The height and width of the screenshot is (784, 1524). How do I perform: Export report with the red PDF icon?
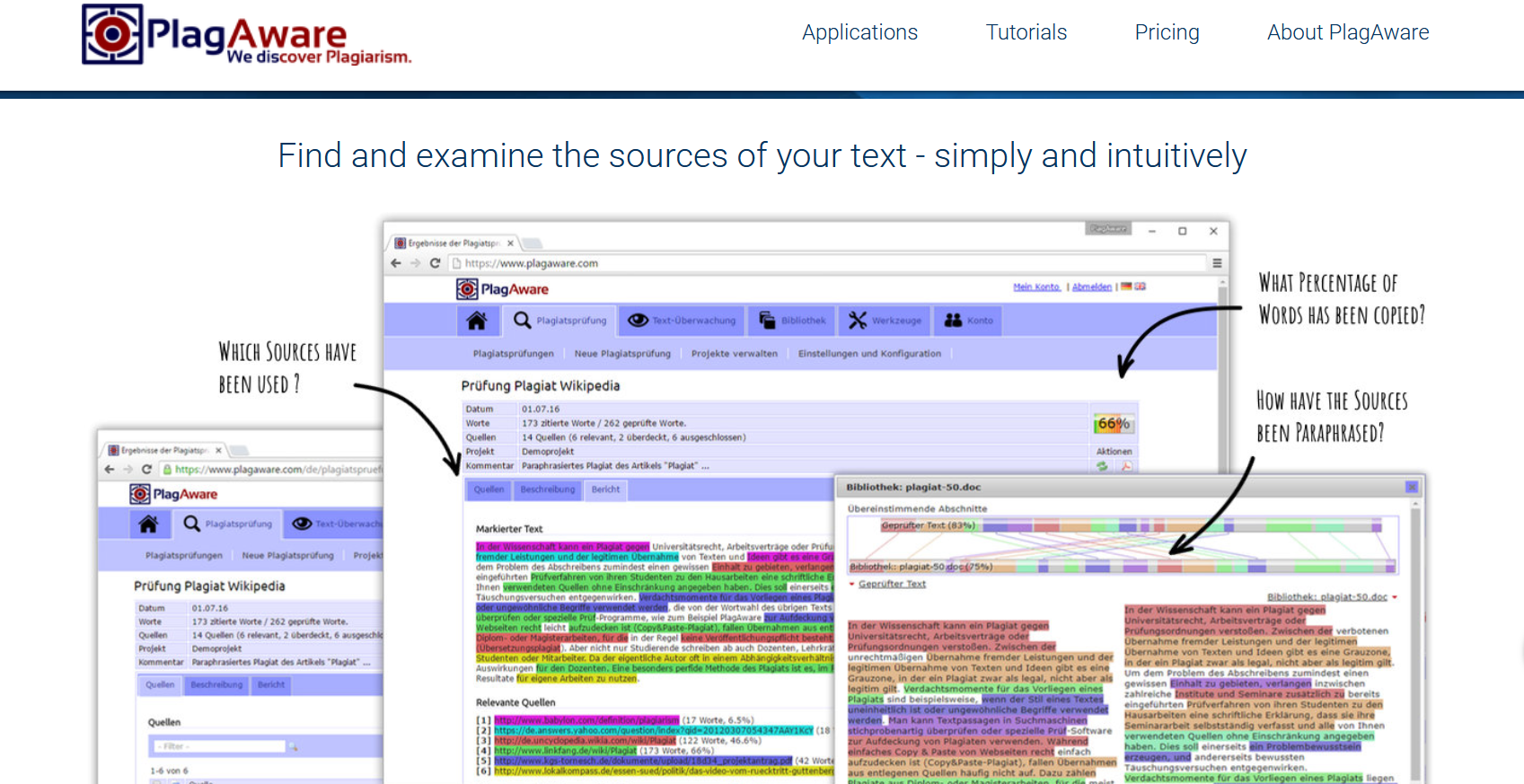click(x=1125, y=466)
